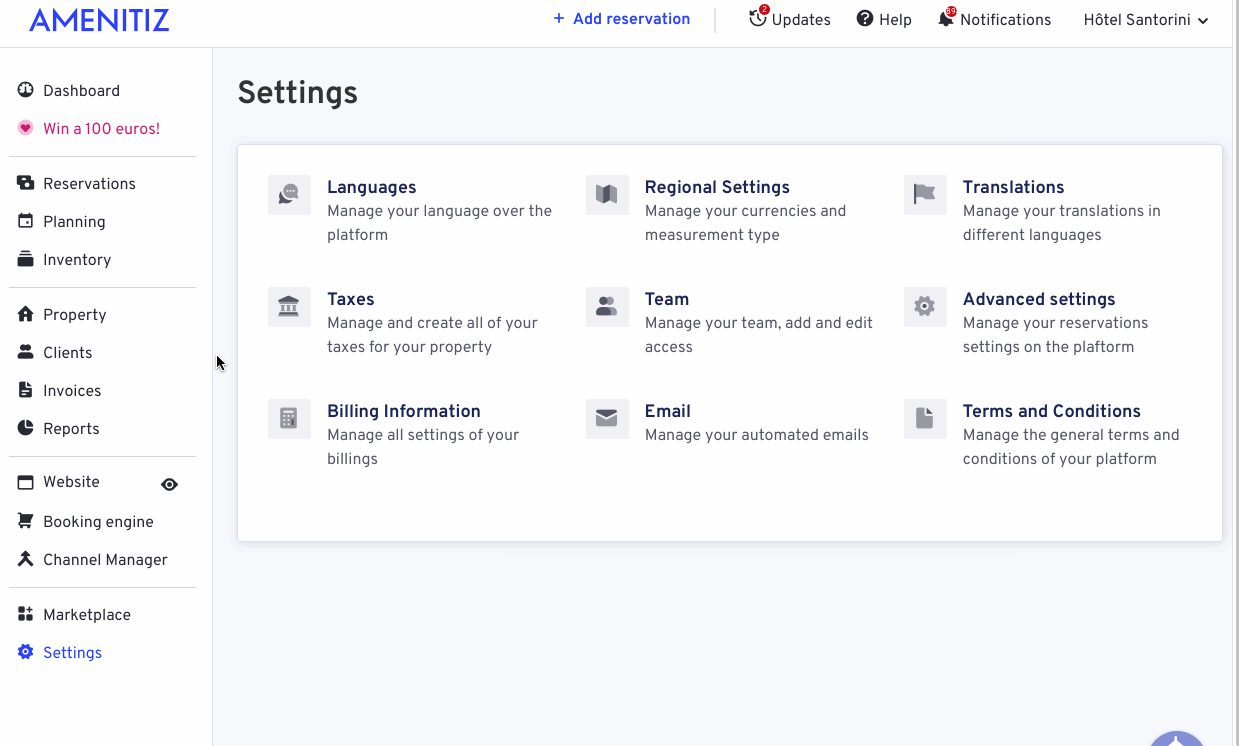Click the Amenitiz logo

pos(99,20)
